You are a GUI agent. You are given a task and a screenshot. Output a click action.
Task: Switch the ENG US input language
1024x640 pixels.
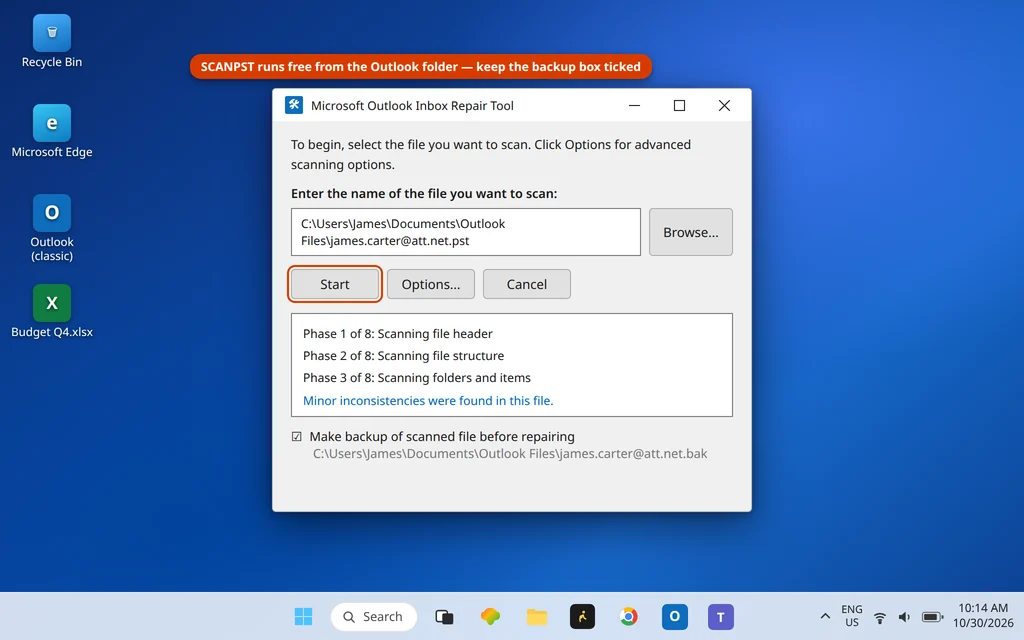click(x=852, y=616)
